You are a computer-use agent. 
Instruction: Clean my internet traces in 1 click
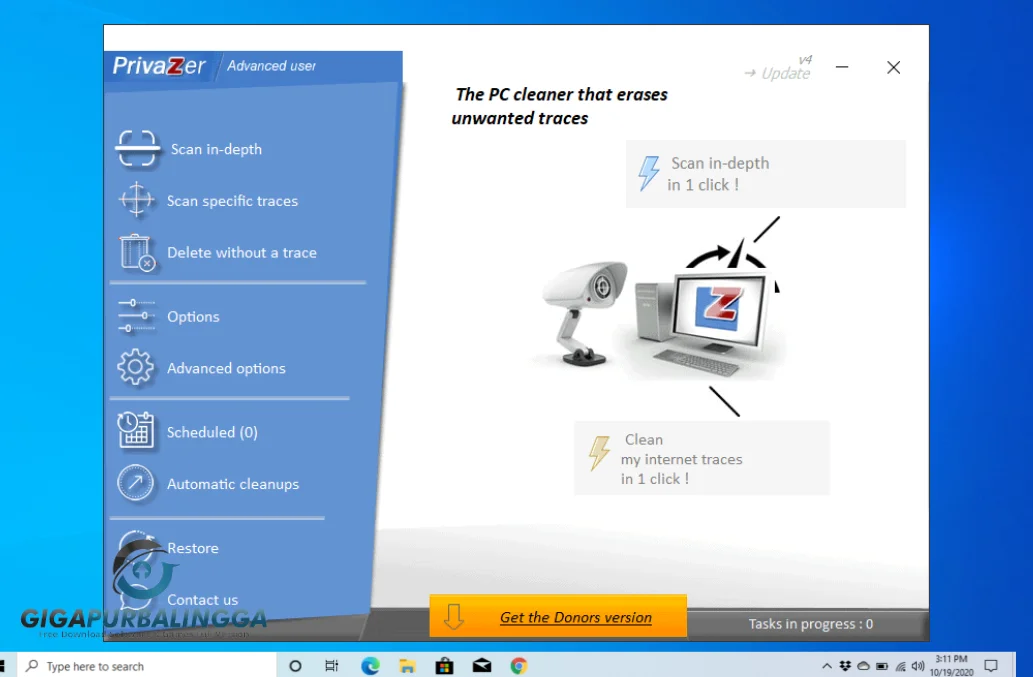tap(702, 458)
